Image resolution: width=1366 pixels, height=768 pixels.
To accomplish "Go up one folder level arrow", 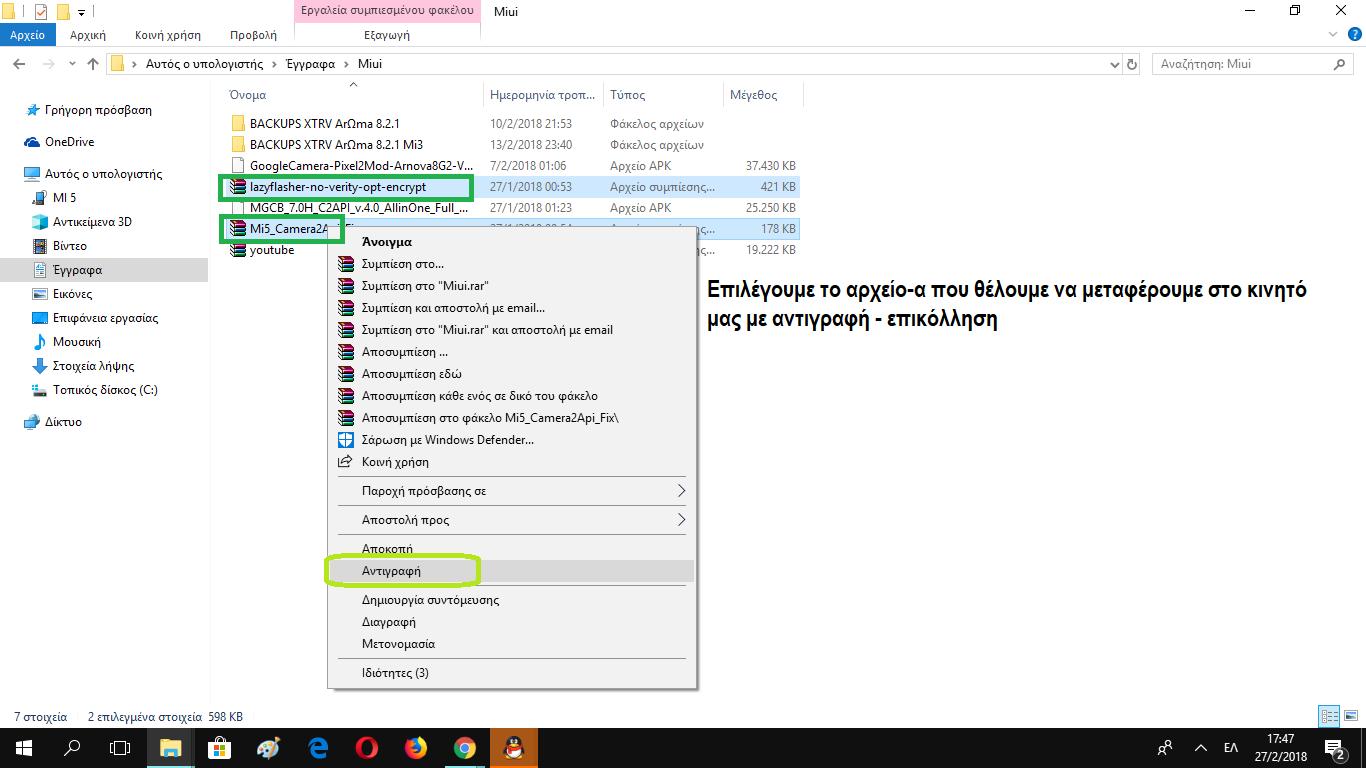I will [x=93, y=64].
